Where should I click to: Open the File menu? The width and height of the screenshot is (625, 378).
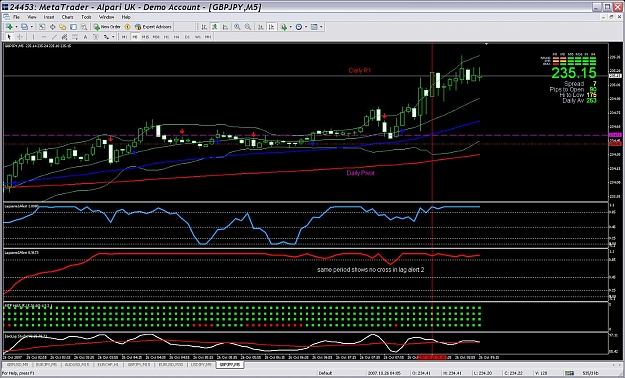[x=16, y=17]
